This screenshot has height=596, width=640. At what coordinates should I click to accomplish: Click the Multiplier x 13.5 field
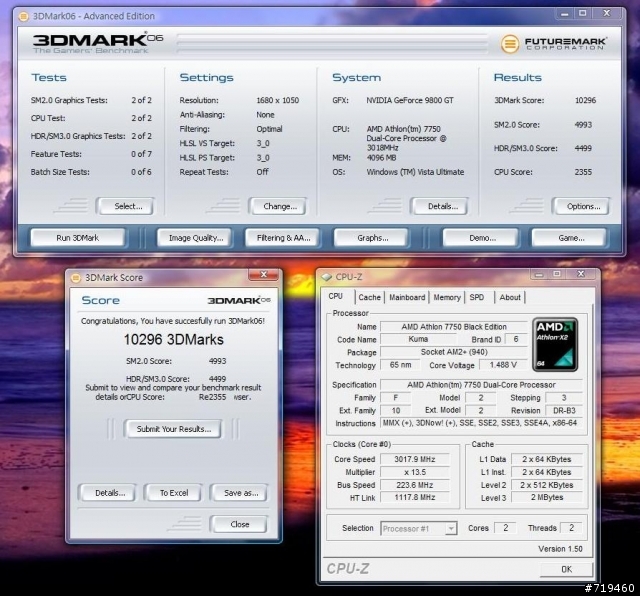point(415,472)
